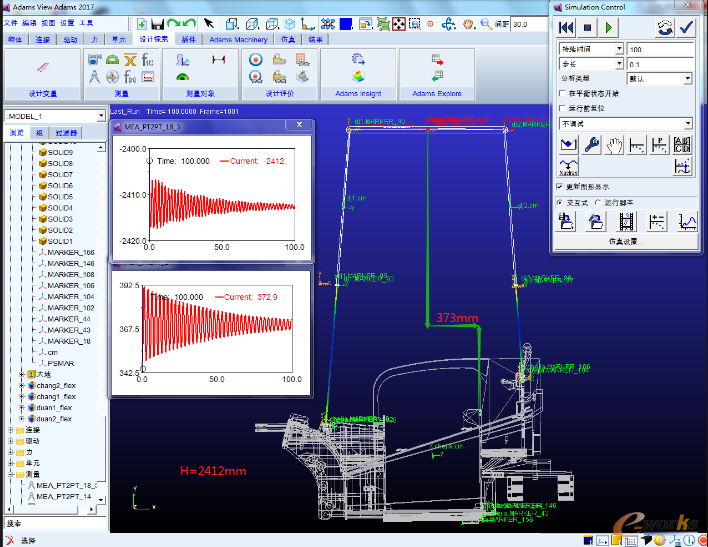Choose the hand pan tool in toolbar
708x547 pixels.
pos(468,24)
